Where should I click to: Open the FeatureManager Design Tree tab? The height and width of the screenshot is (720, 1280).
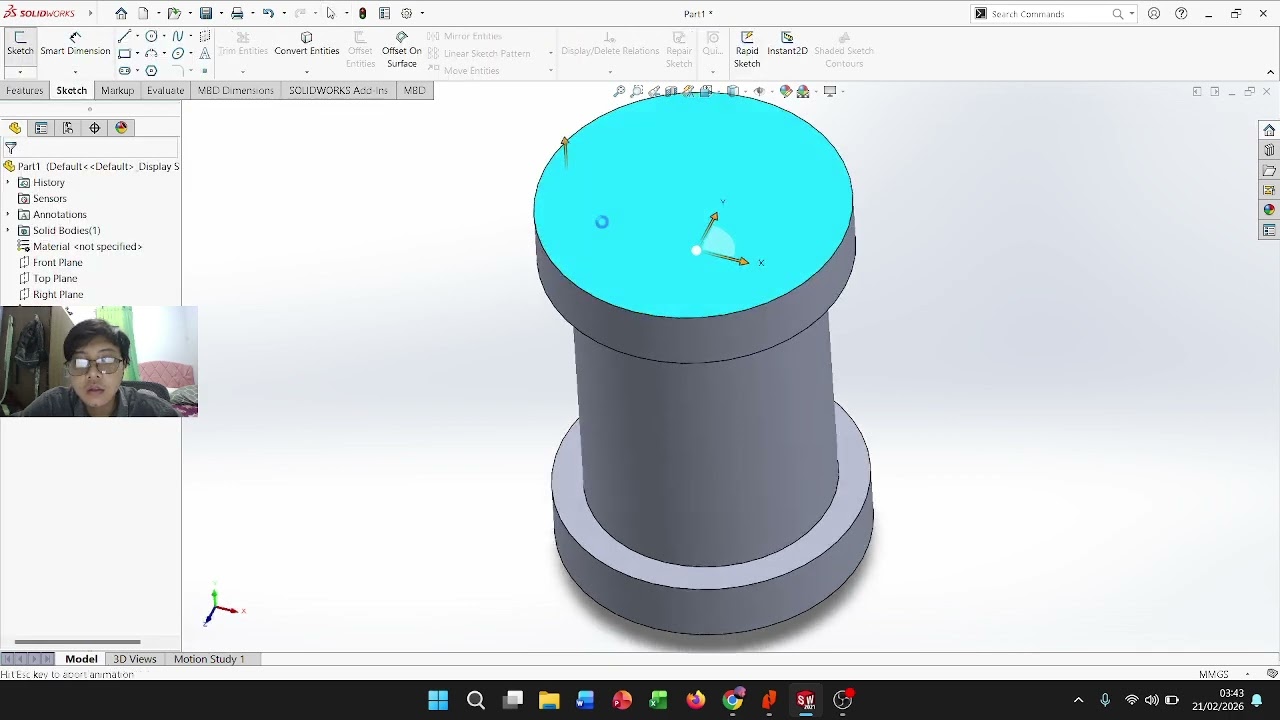coord(14,128)
